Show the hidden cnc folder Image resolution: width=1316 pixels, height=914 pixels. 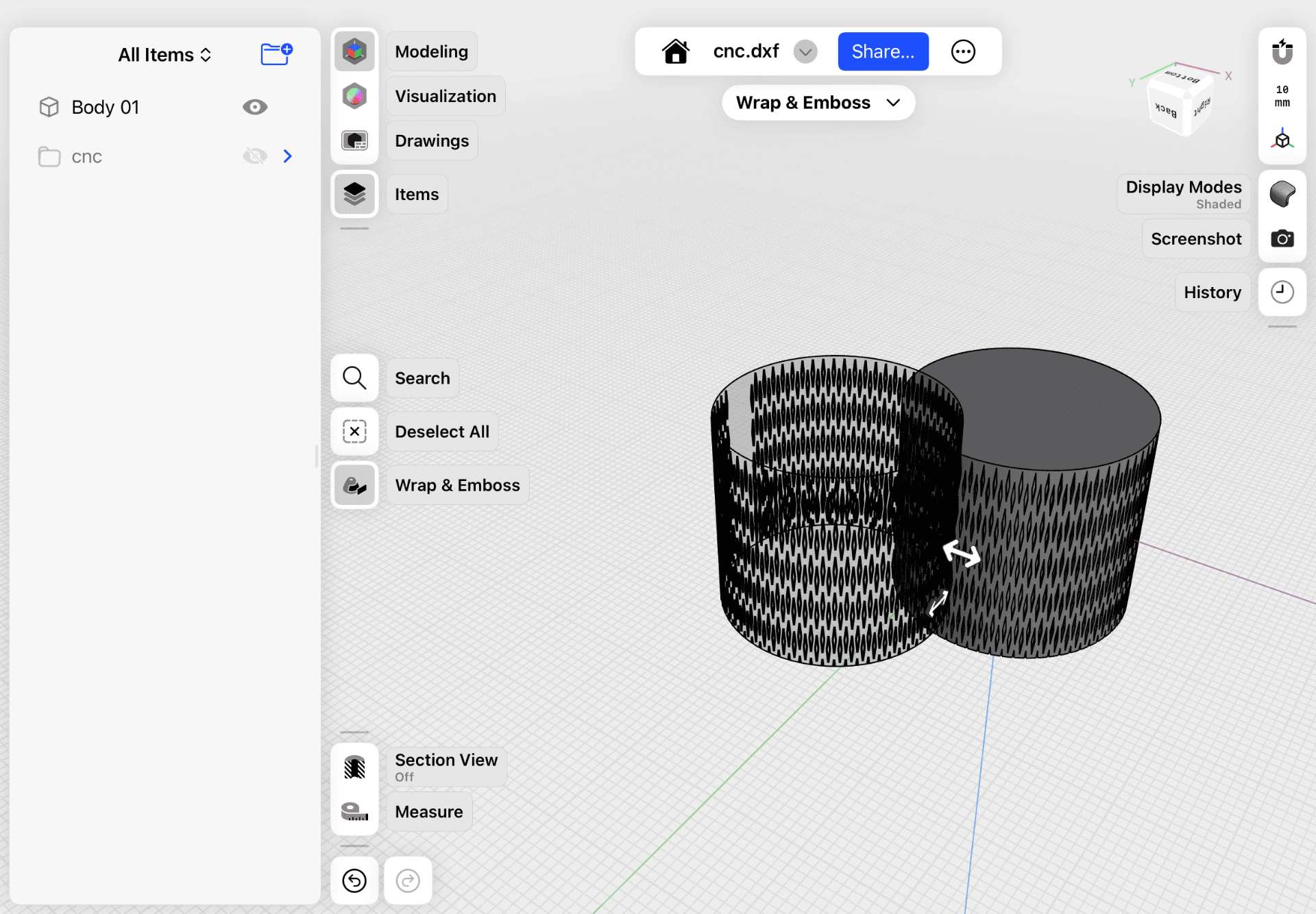(x=254, y=156)
